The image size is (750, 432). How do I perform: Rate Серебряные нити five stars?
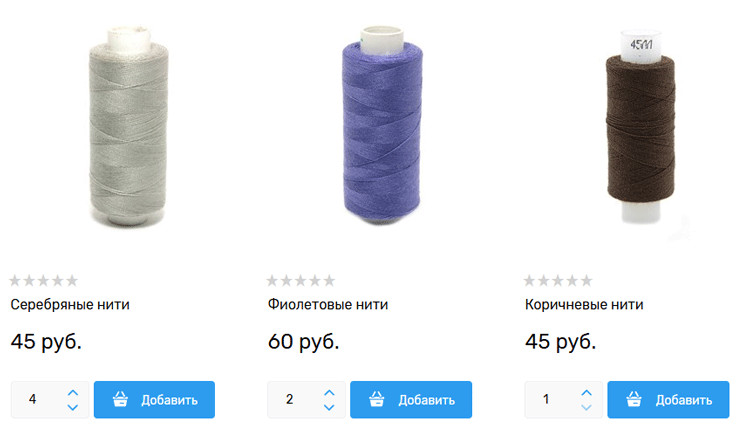[x=72, y=280]
